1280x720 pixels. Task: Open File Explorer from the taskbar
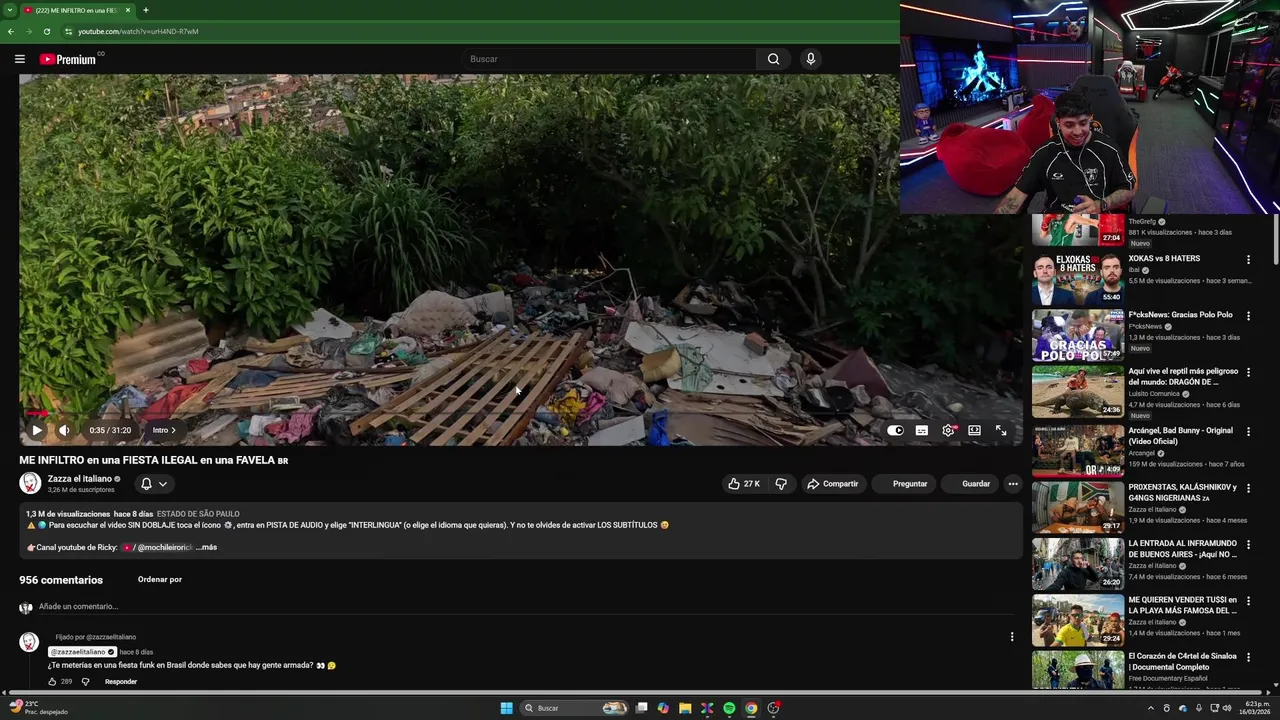[685, 708]
